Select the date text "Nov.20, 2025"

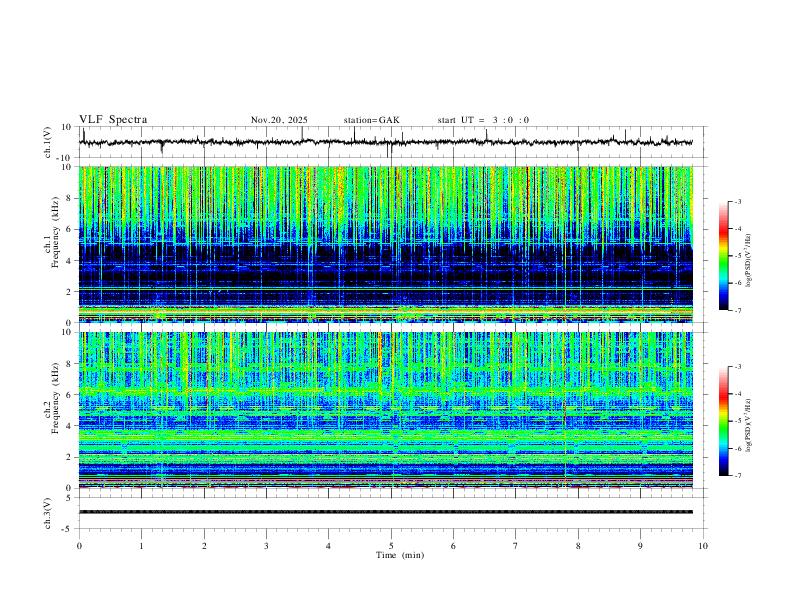(x=279, y=120)
